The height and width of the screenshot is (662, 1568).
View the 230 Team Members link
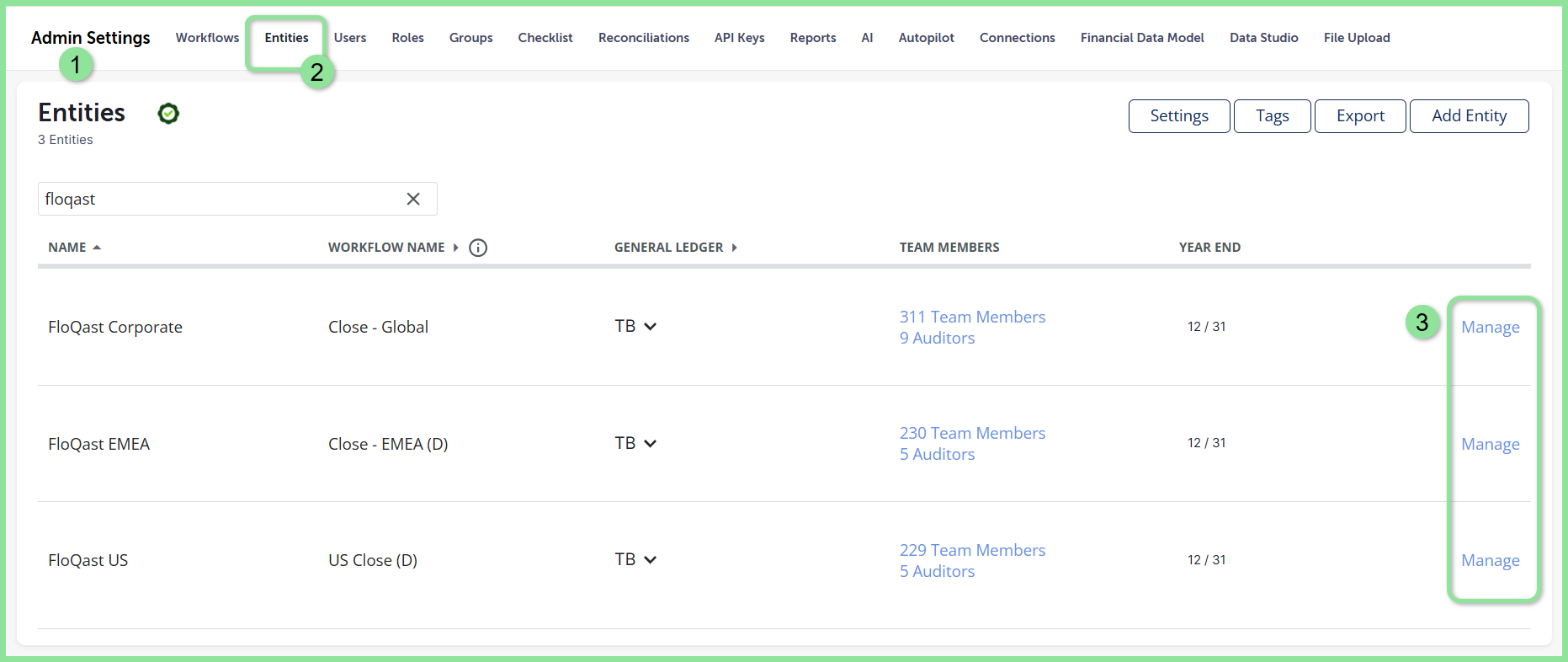point(972,433)
